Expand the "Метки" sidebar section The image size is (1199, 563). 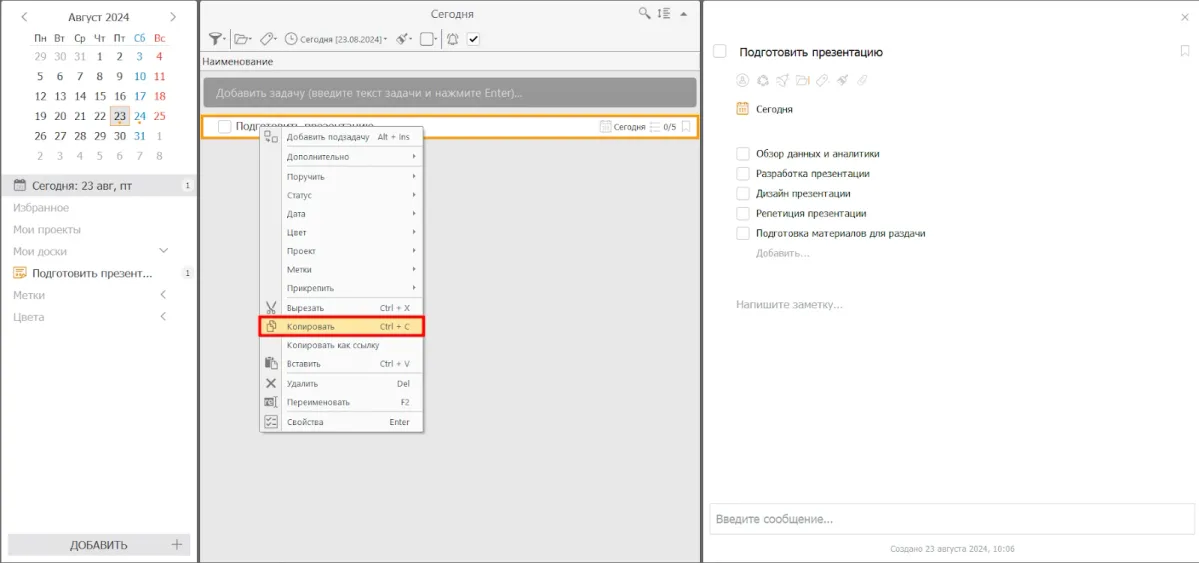164,295
